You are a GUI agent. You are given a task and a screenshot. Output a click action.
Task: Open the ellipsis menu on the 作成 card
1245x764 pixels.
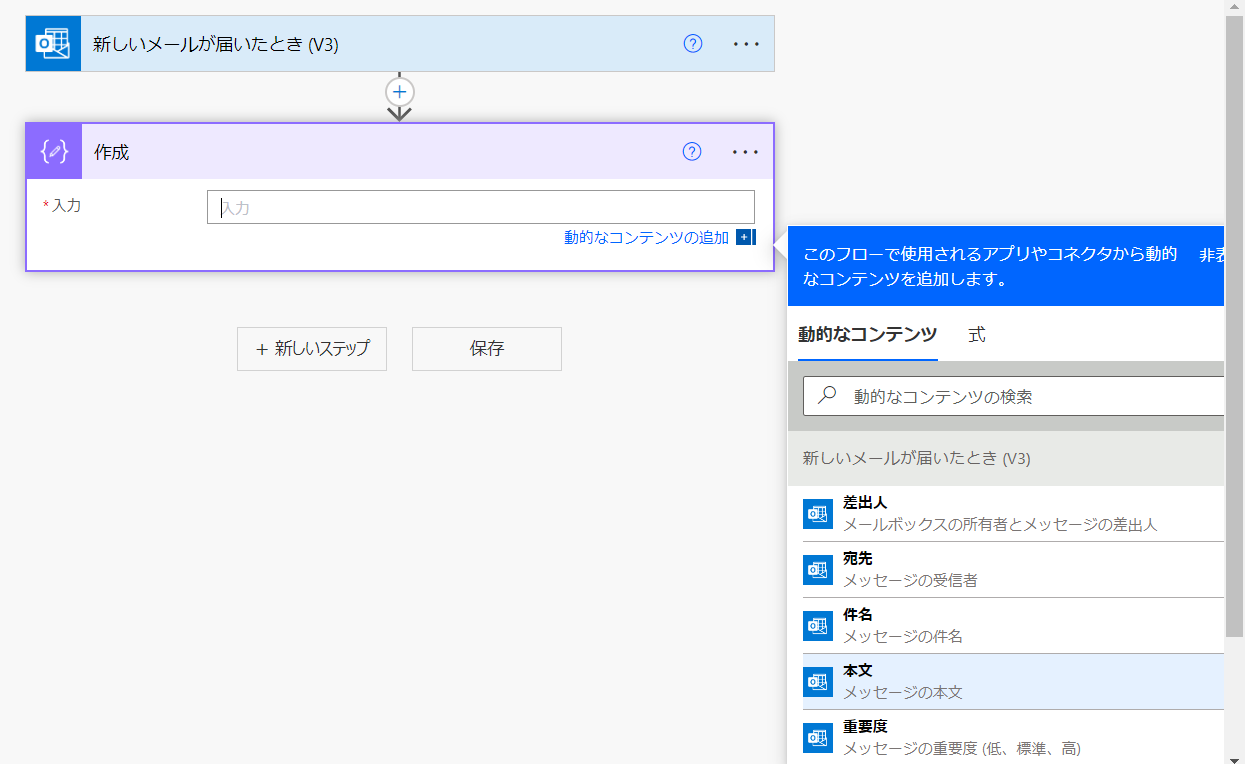746,152
